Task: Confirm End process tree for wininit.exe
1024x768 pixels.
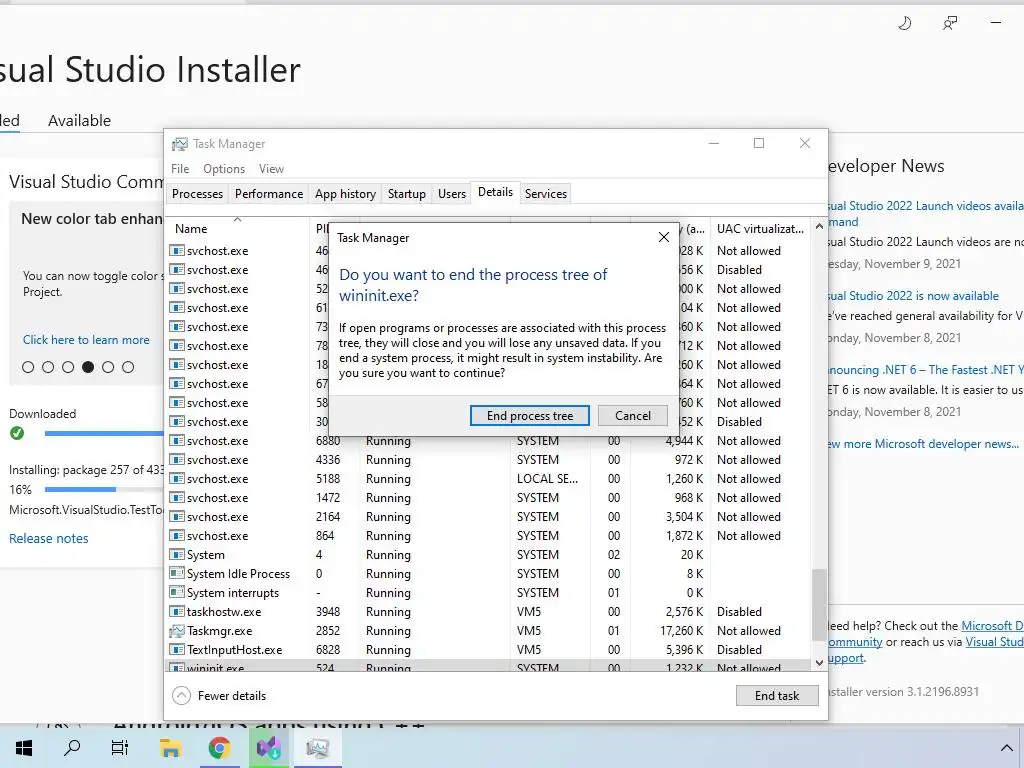Action: tap(530, 415)
